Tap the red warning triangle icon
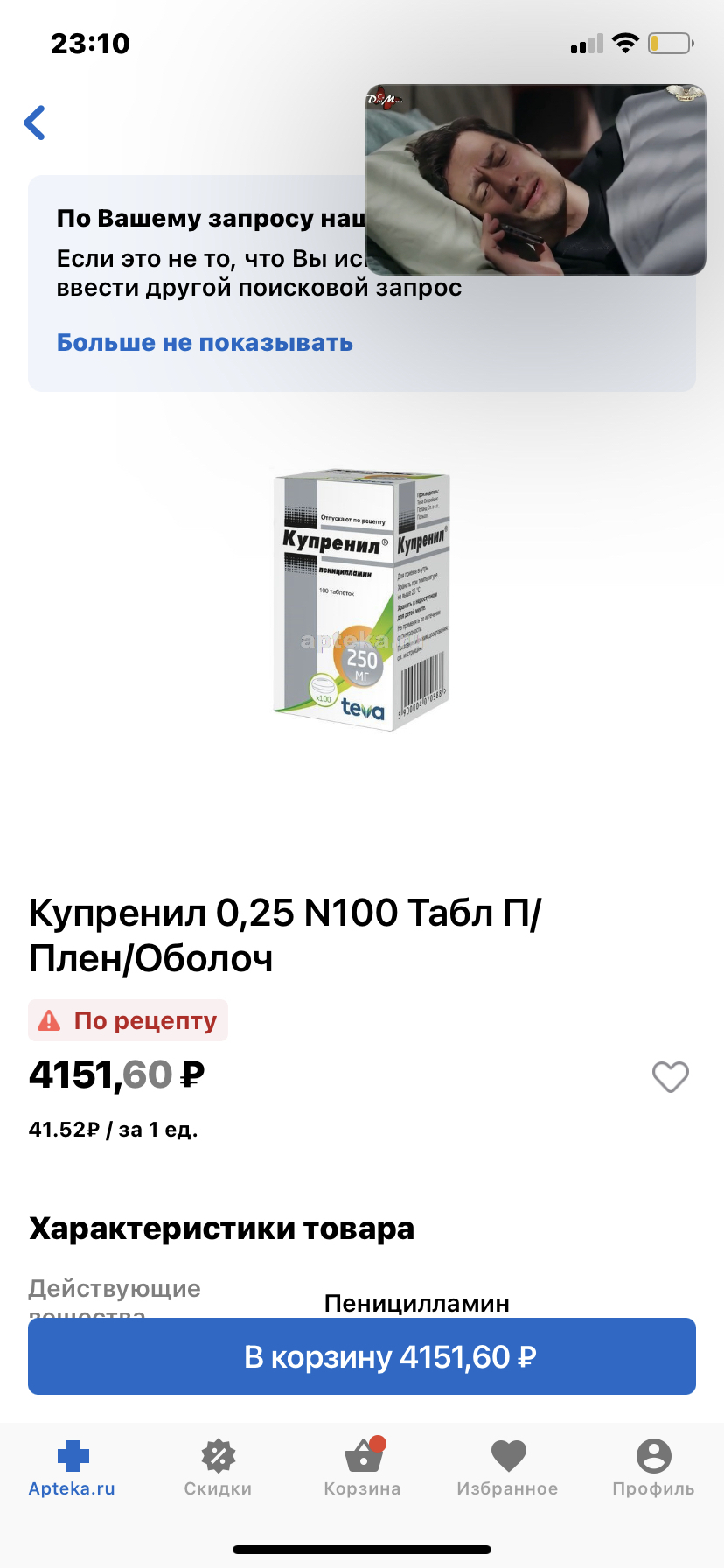The height and width of the screenshot is (1568, 724). pos(50,1020)
